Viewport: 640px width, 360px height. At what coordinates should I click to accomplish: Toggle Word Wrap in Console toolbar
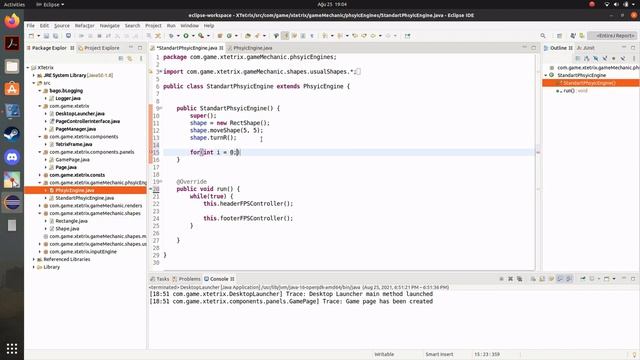coord(551,279)
